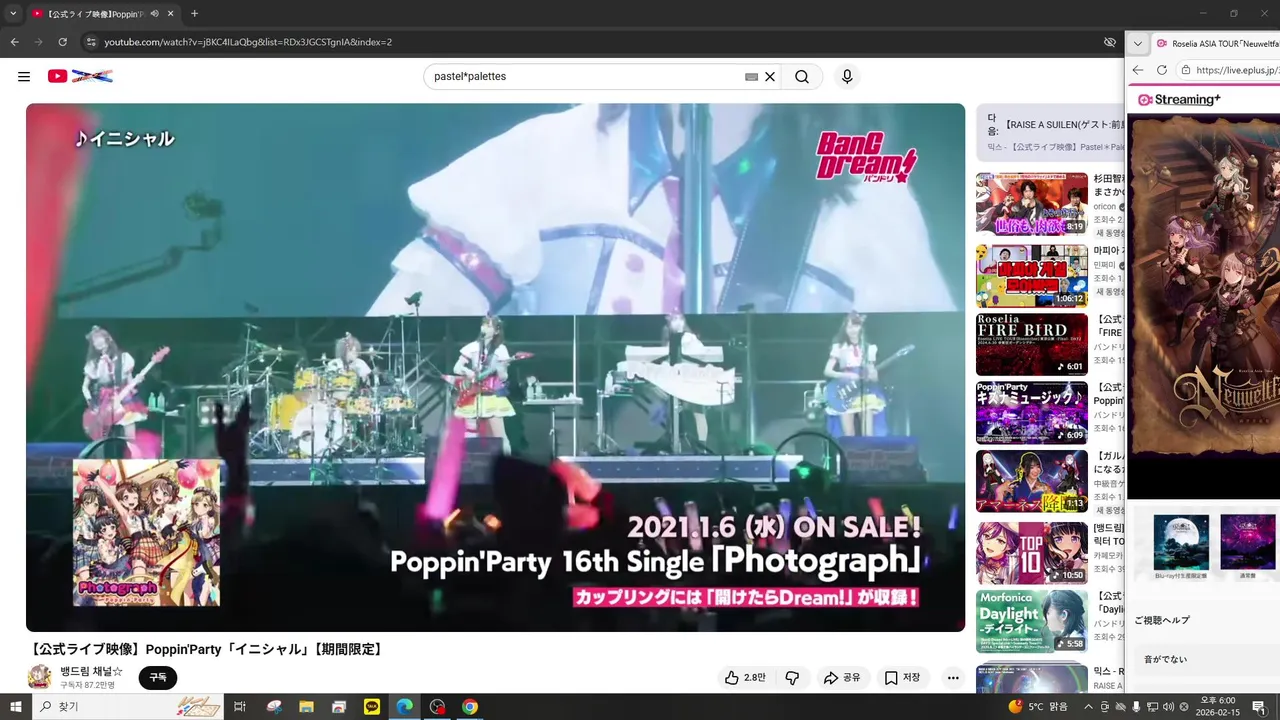Open the YouTube hamburger guide menu
The width and height of the screenshot is (1280, 720).
pyautogui.click(x=24, y=76)
